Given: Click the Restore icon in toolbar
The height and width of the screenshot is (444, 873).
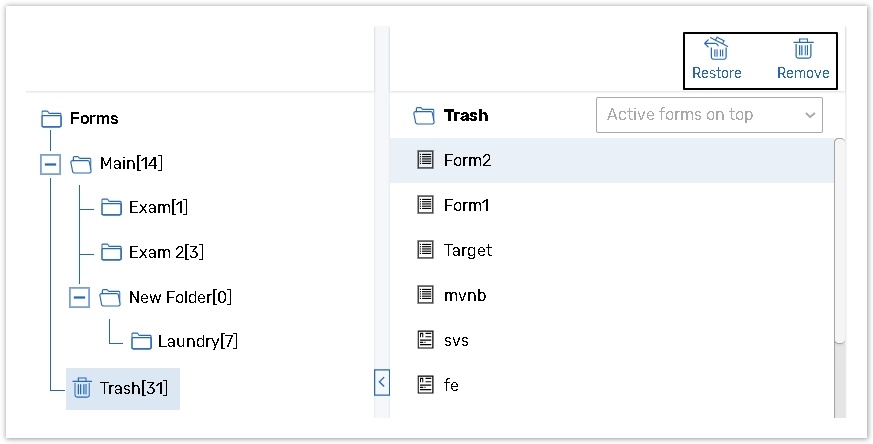Looking at the screenshot, I should click(716, 49).
